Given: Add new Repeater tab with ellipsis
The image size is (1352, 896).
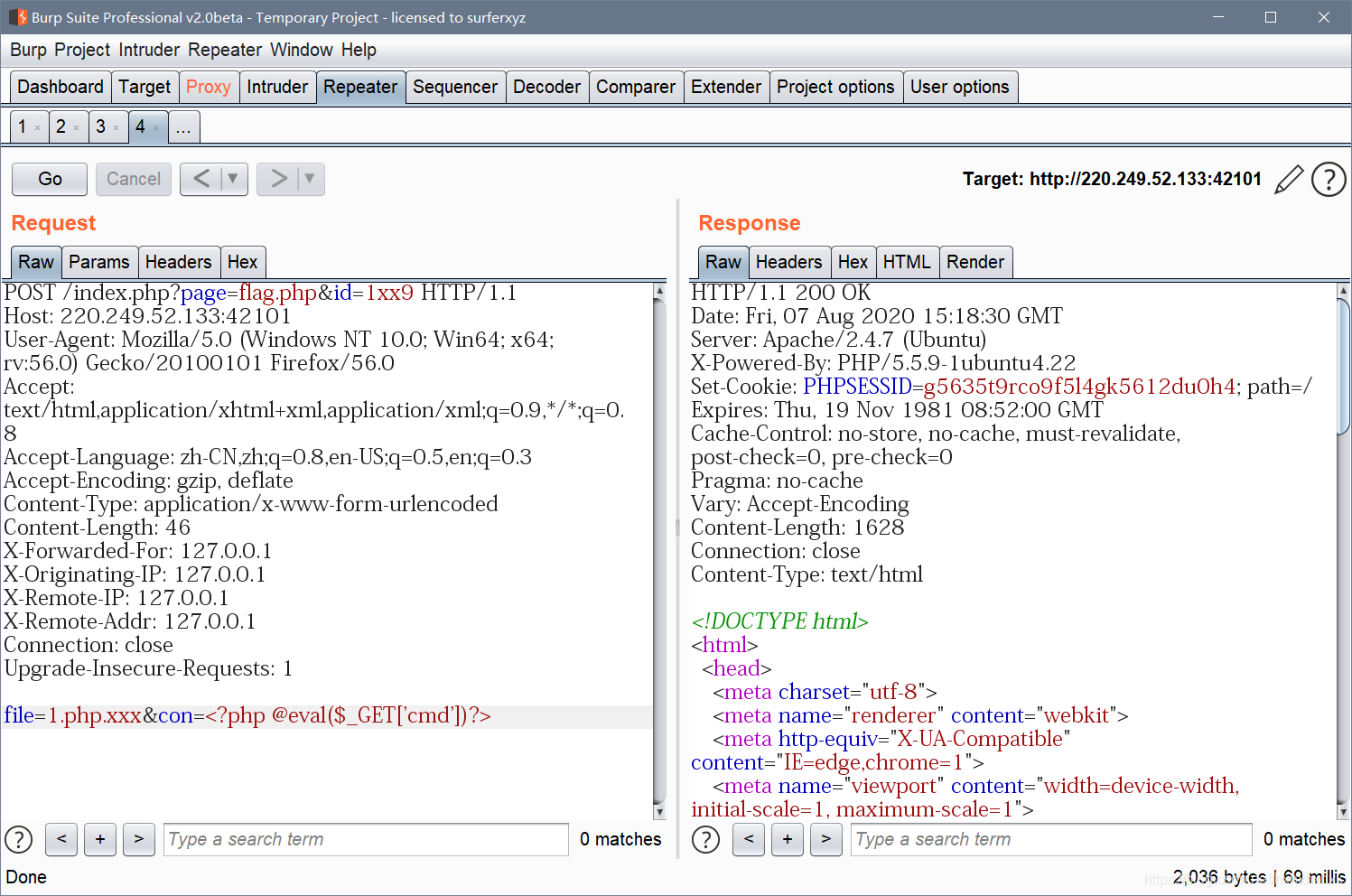Looking at the screenshot, I should coord(183,126).
